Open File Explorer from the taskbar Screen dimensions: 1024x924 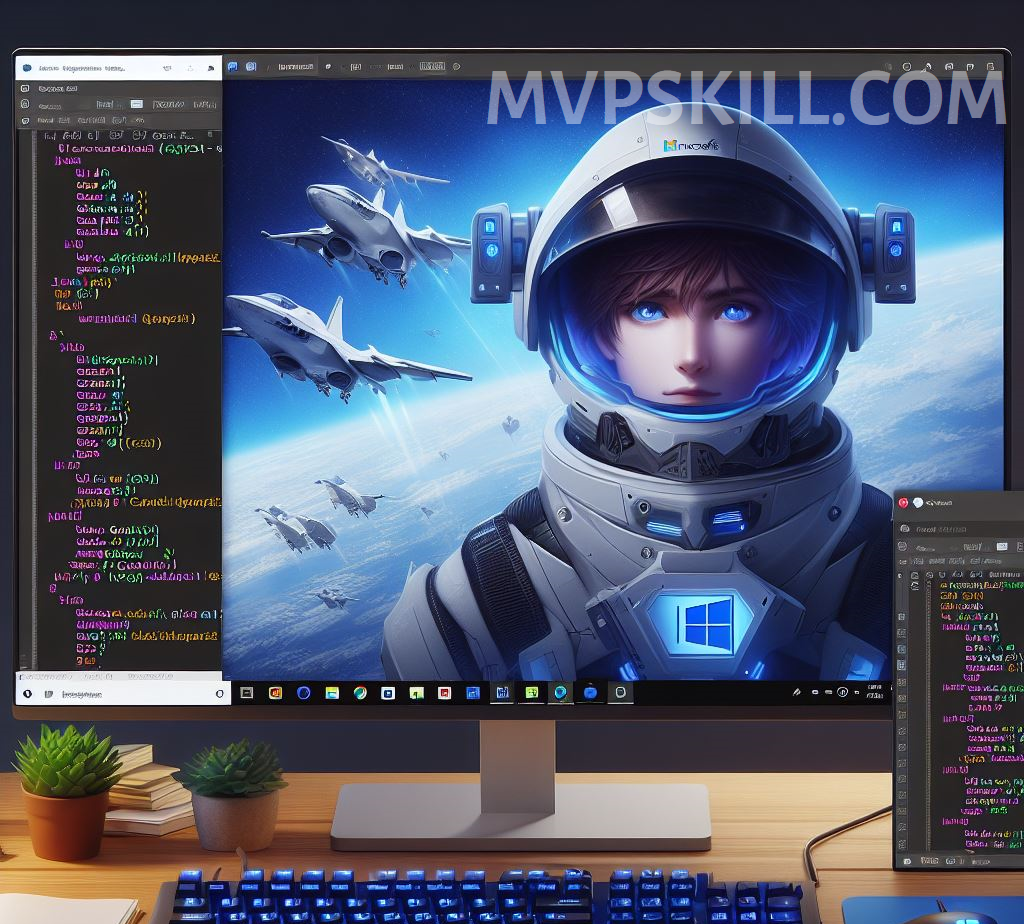click(331, 693)
